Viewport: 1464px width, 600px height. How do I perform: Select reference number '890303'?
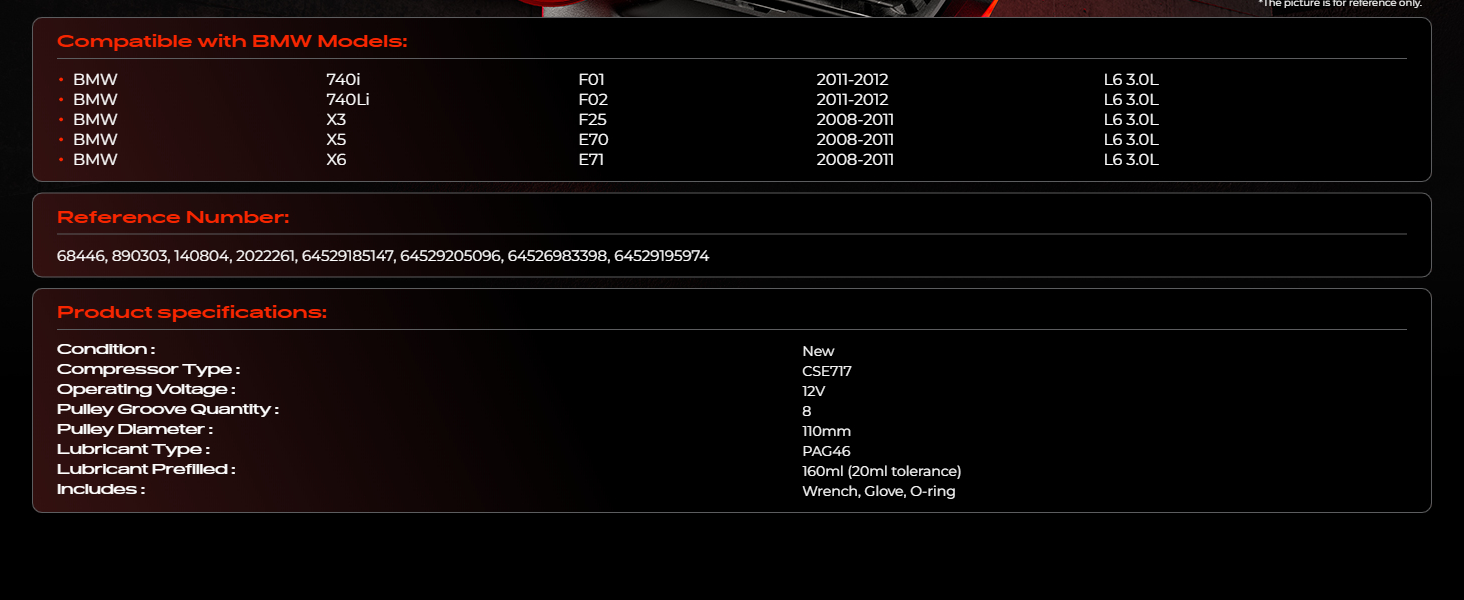[141, 257]
